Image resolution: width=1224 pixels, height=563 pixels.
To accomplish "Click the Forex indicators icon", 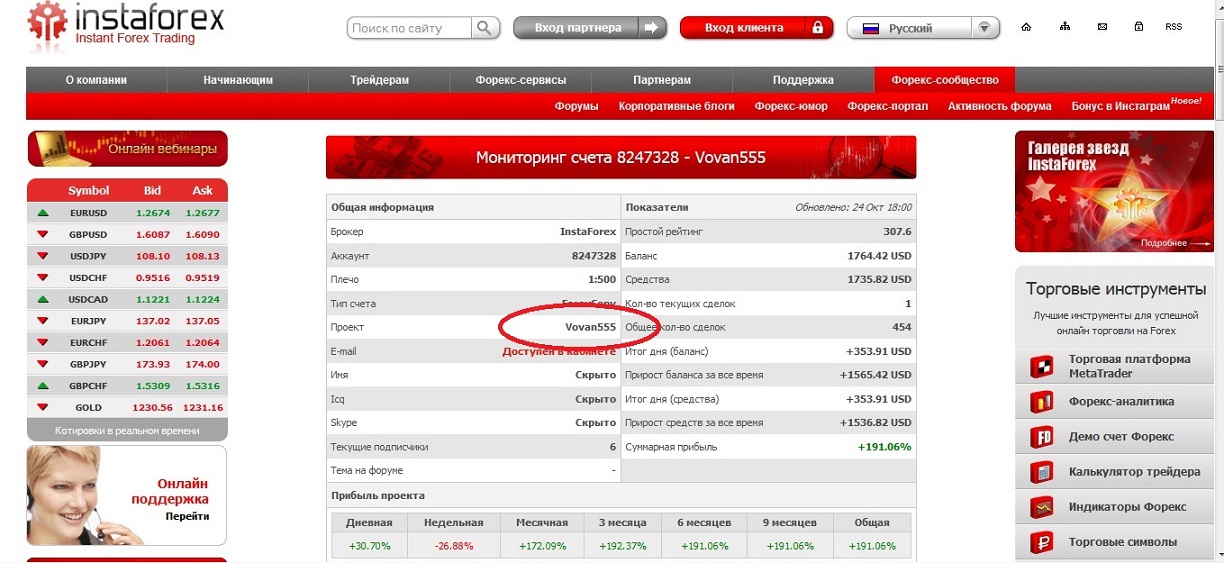I will (x=1042, y=507).
